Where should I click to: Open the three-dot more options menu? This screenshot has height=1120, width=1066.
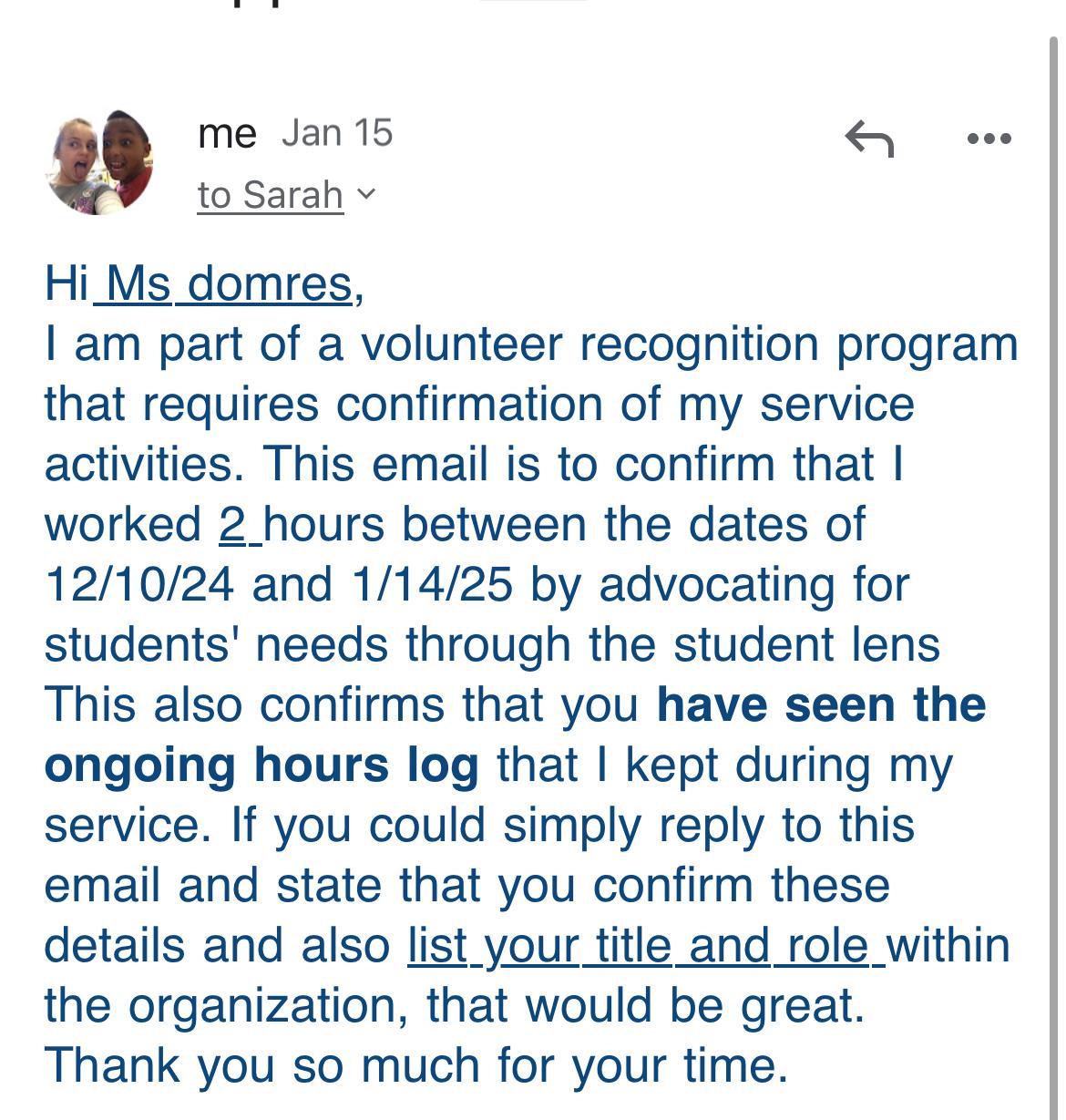coord(989,139)
